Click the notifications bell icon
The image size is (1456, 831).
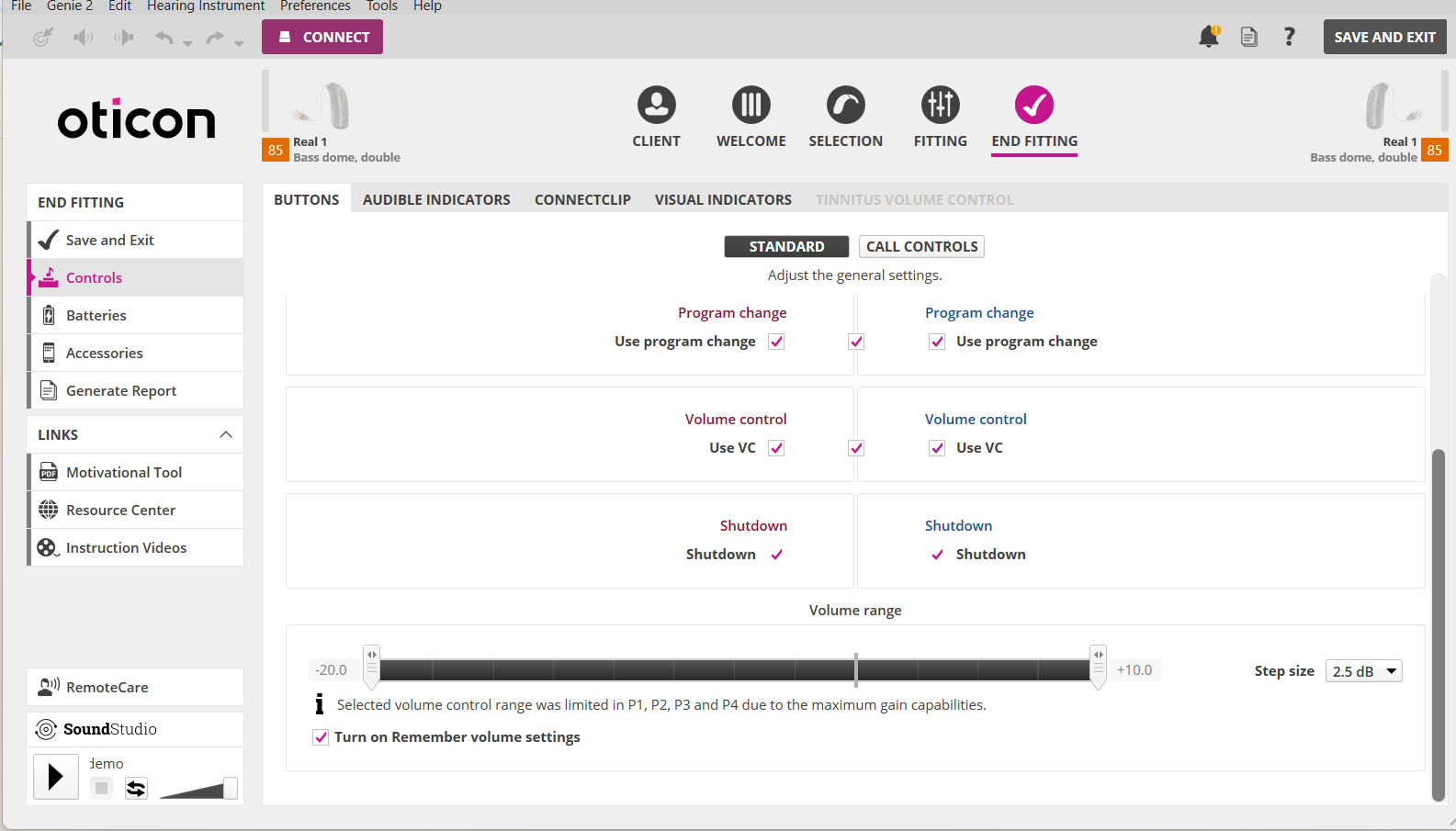click(1209, 37)
